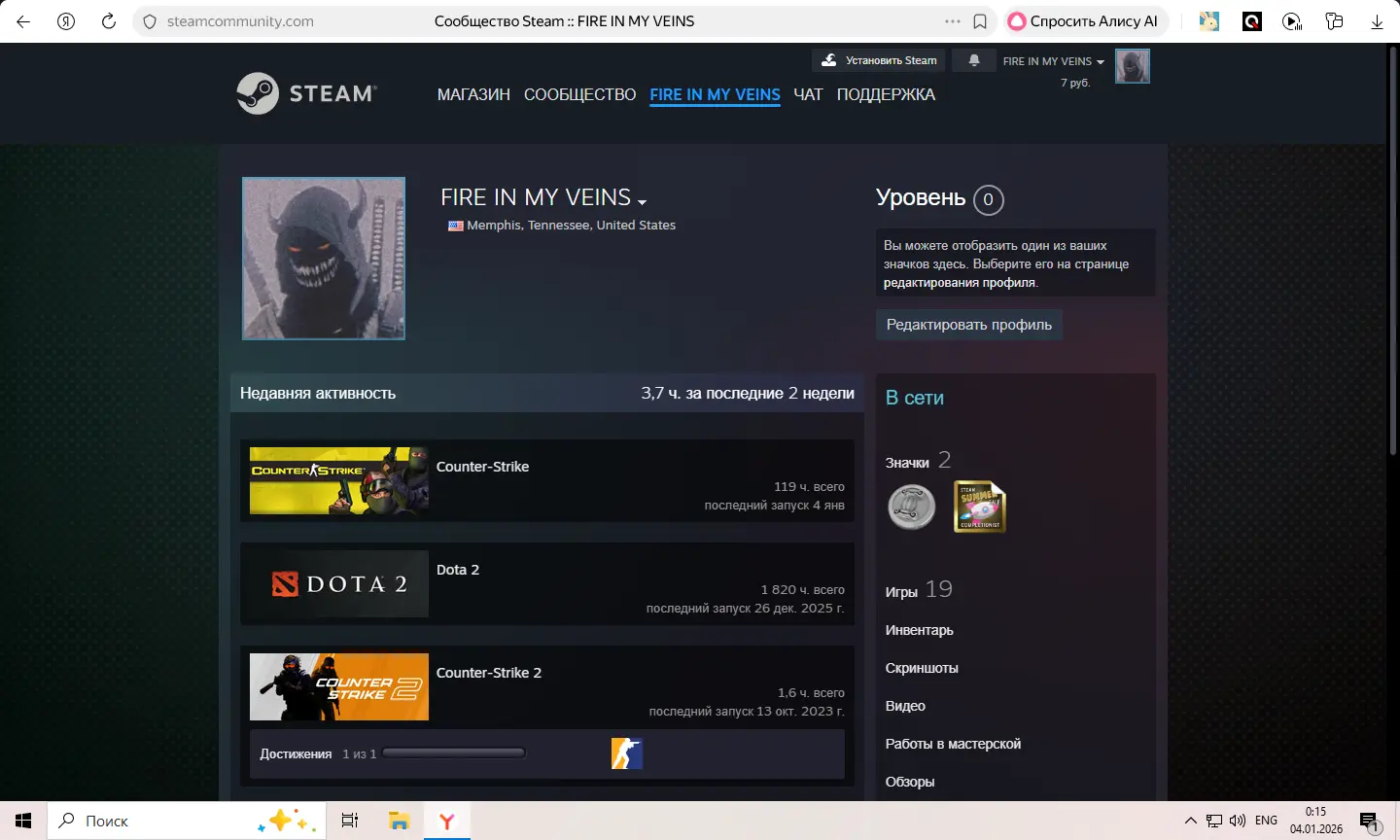Click the United States flag icon
This screenshot has height=840, width=1400.
click(455, 226)
